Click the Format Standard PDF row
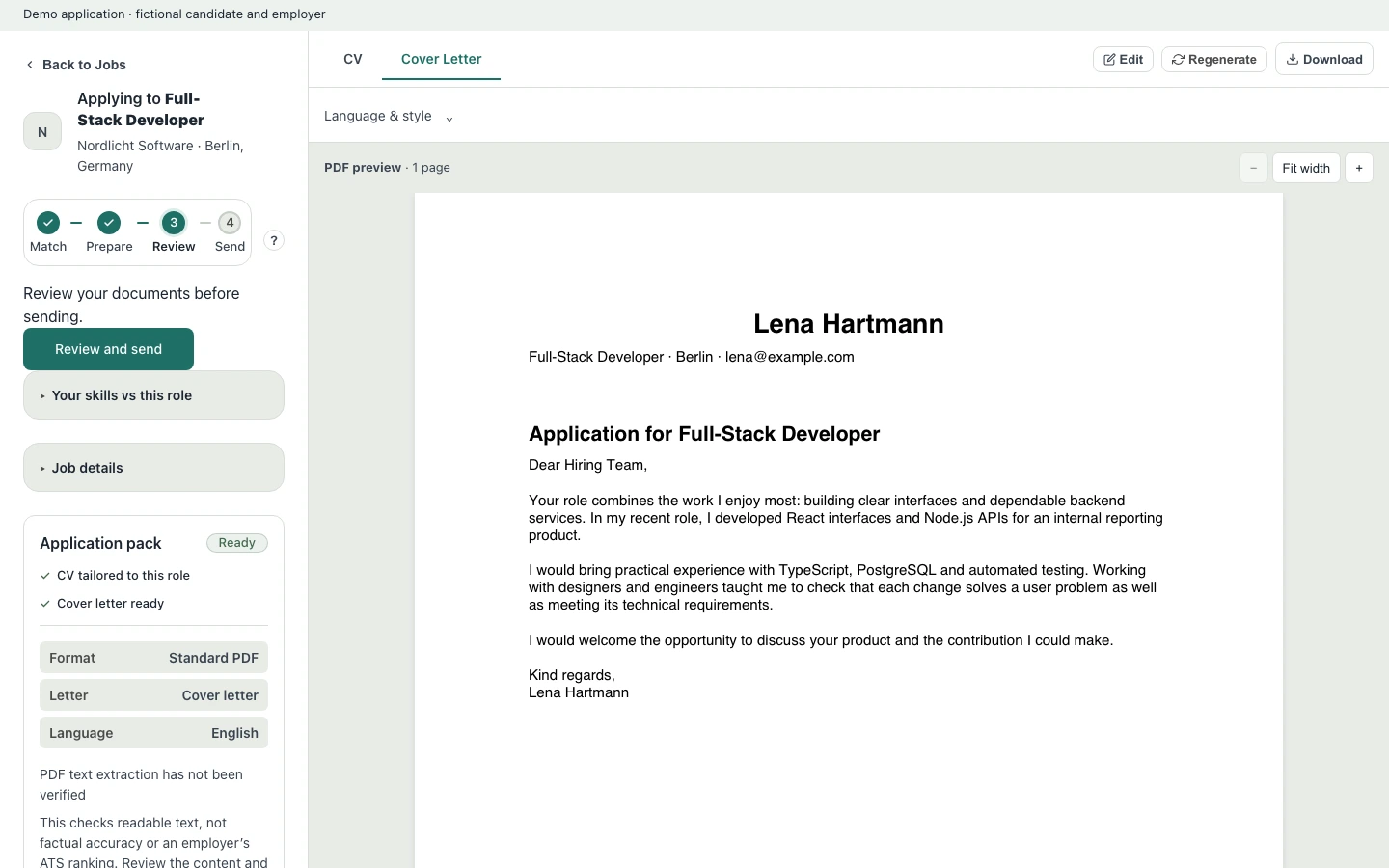The height and width of the screenshot is (868, 1389). (153, 658)
